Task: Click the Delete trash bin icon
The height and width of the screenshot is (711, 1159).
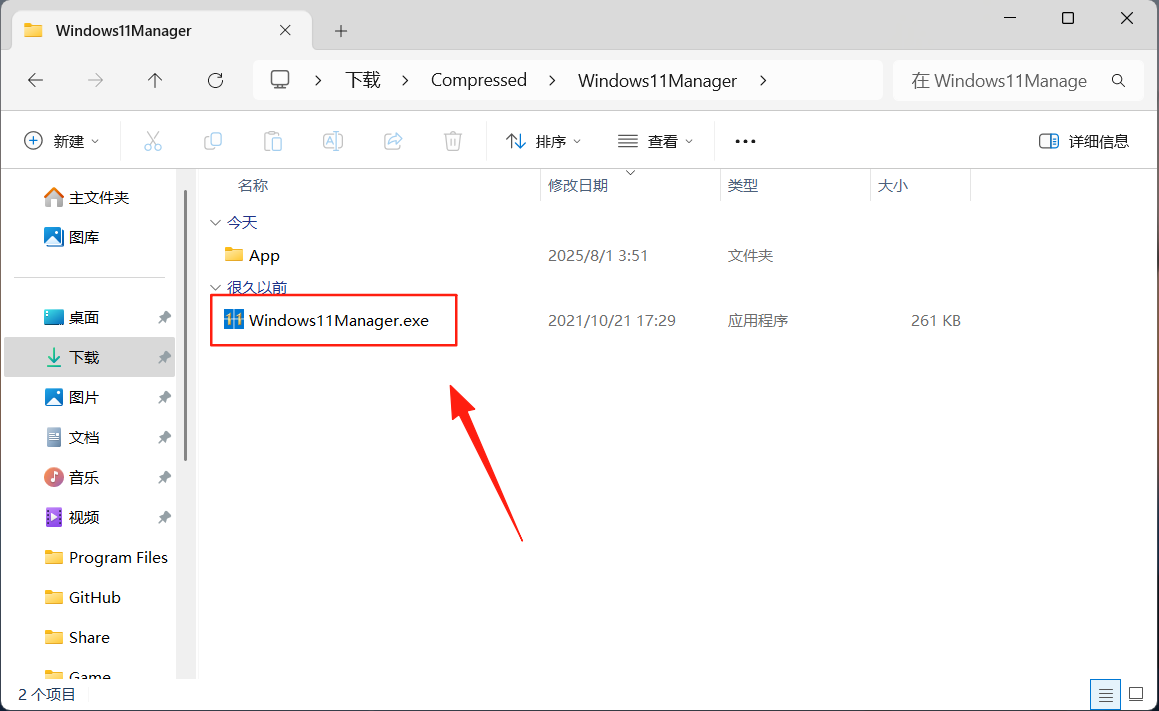Action: pyautogui.click(x=453, y=141)
